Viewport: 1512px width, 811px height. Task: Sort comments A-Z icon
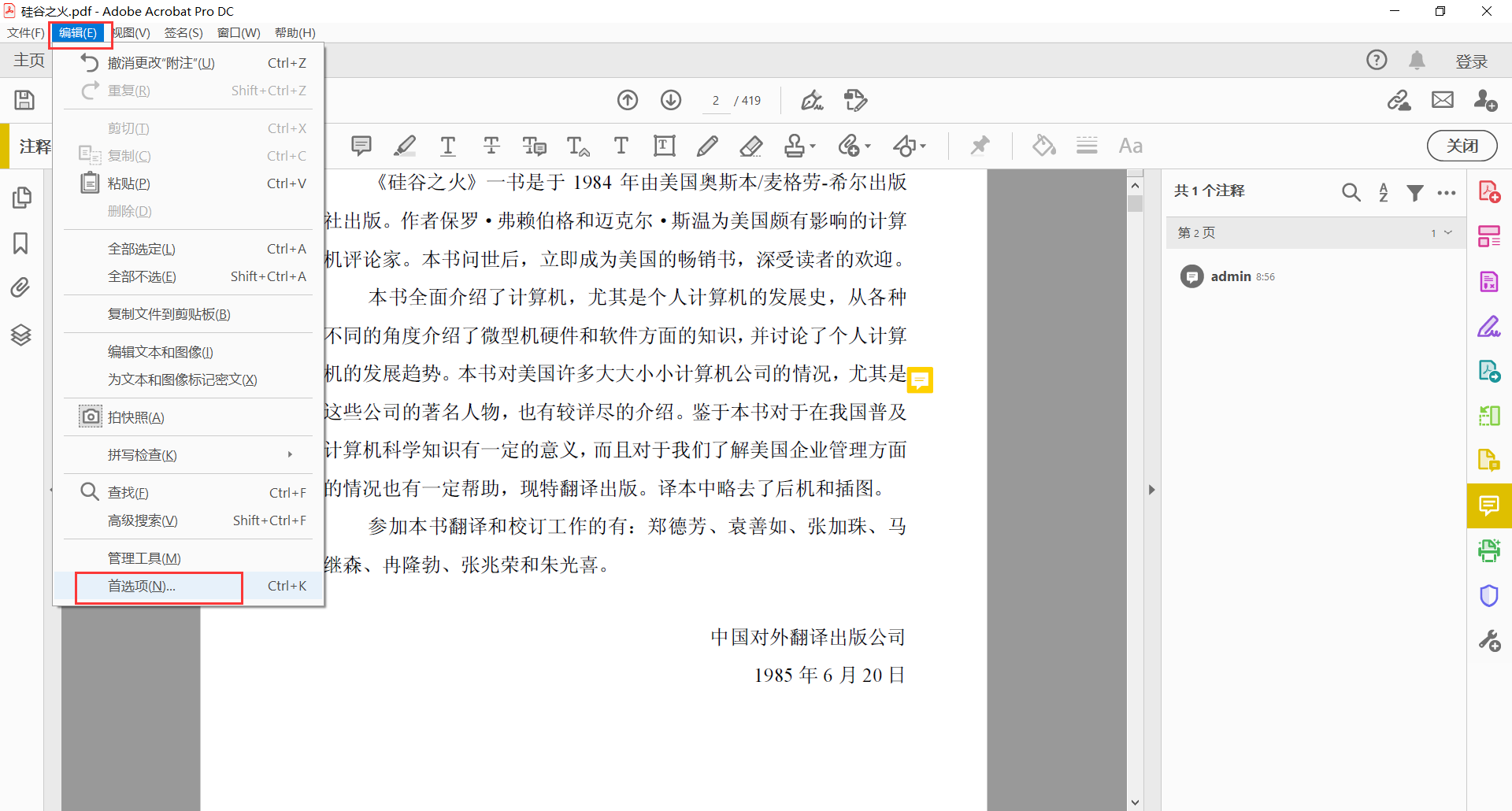(x=1384, y=192)
